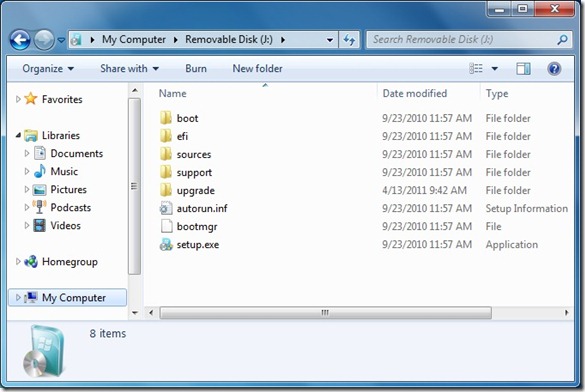Select the bootmgr file icon

pos(166,226)
